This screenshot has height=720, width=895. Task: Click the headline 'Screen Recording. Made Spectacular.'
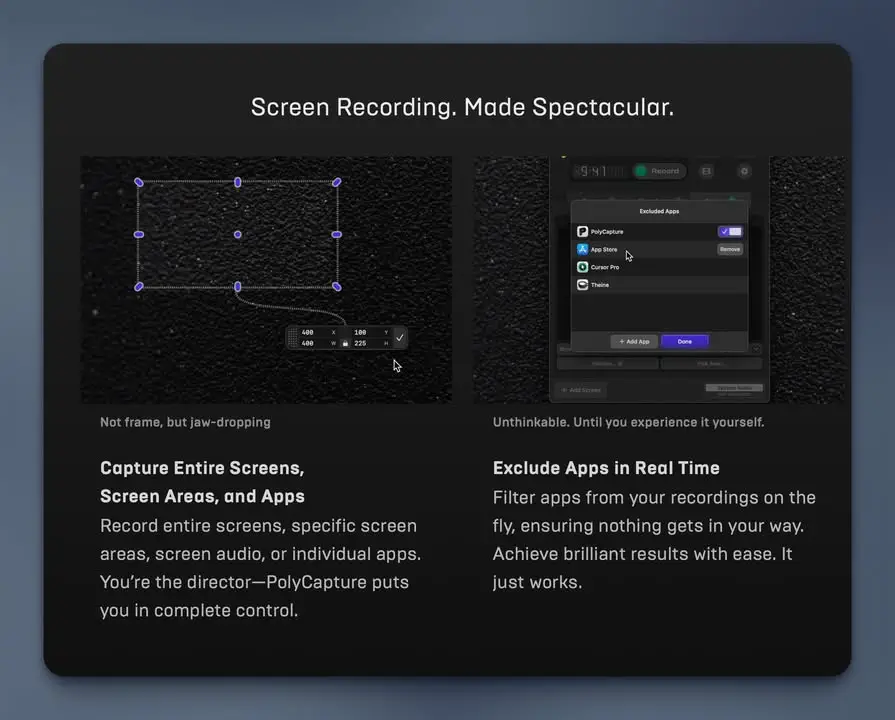[x=462, y=107]
